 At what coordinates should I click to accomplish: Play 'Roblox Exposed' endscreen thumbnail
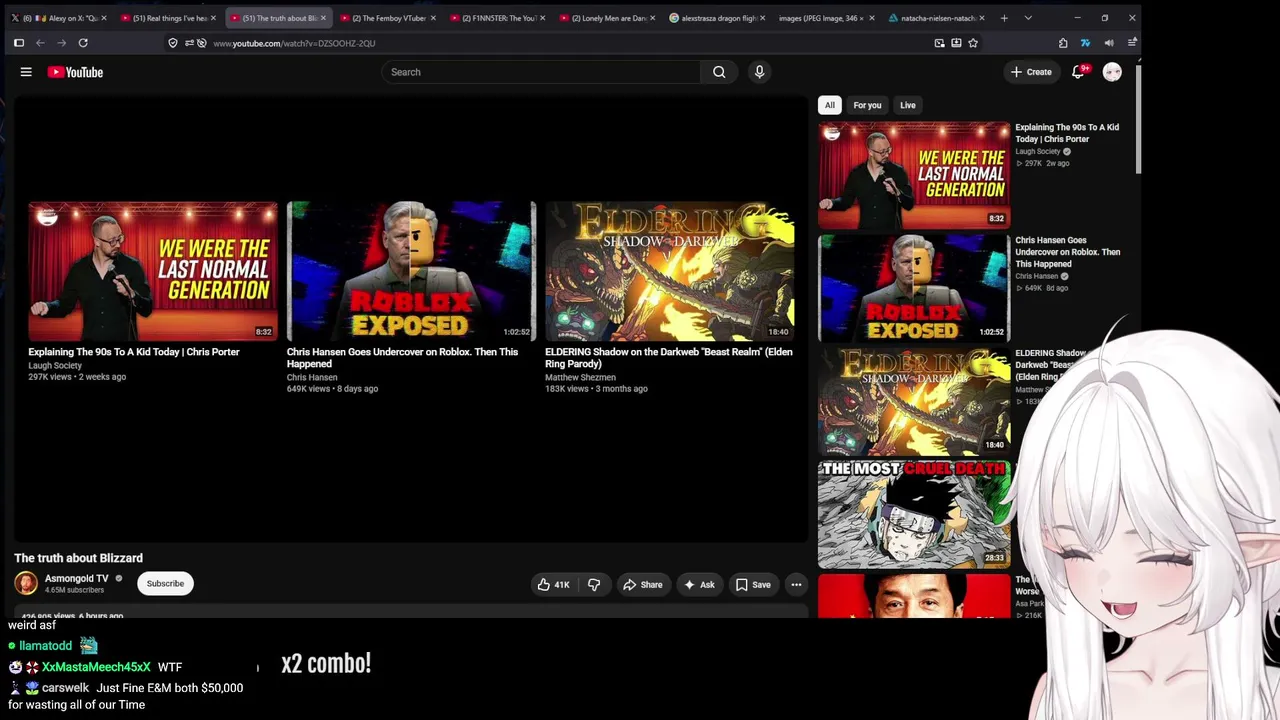pos(411,271)
